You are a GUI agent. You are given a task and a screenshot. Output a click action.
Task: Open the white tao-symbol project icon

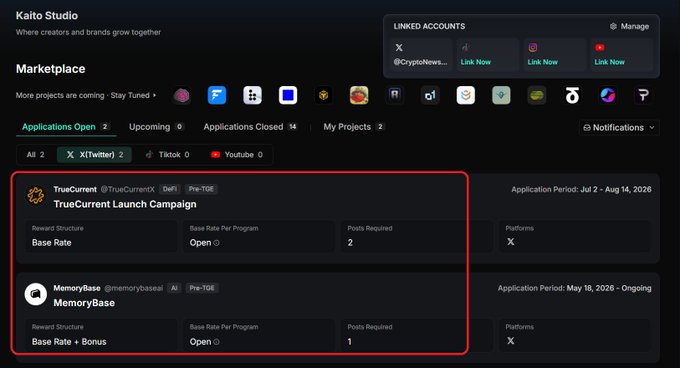pyautogui.click(x=572, y=95)
